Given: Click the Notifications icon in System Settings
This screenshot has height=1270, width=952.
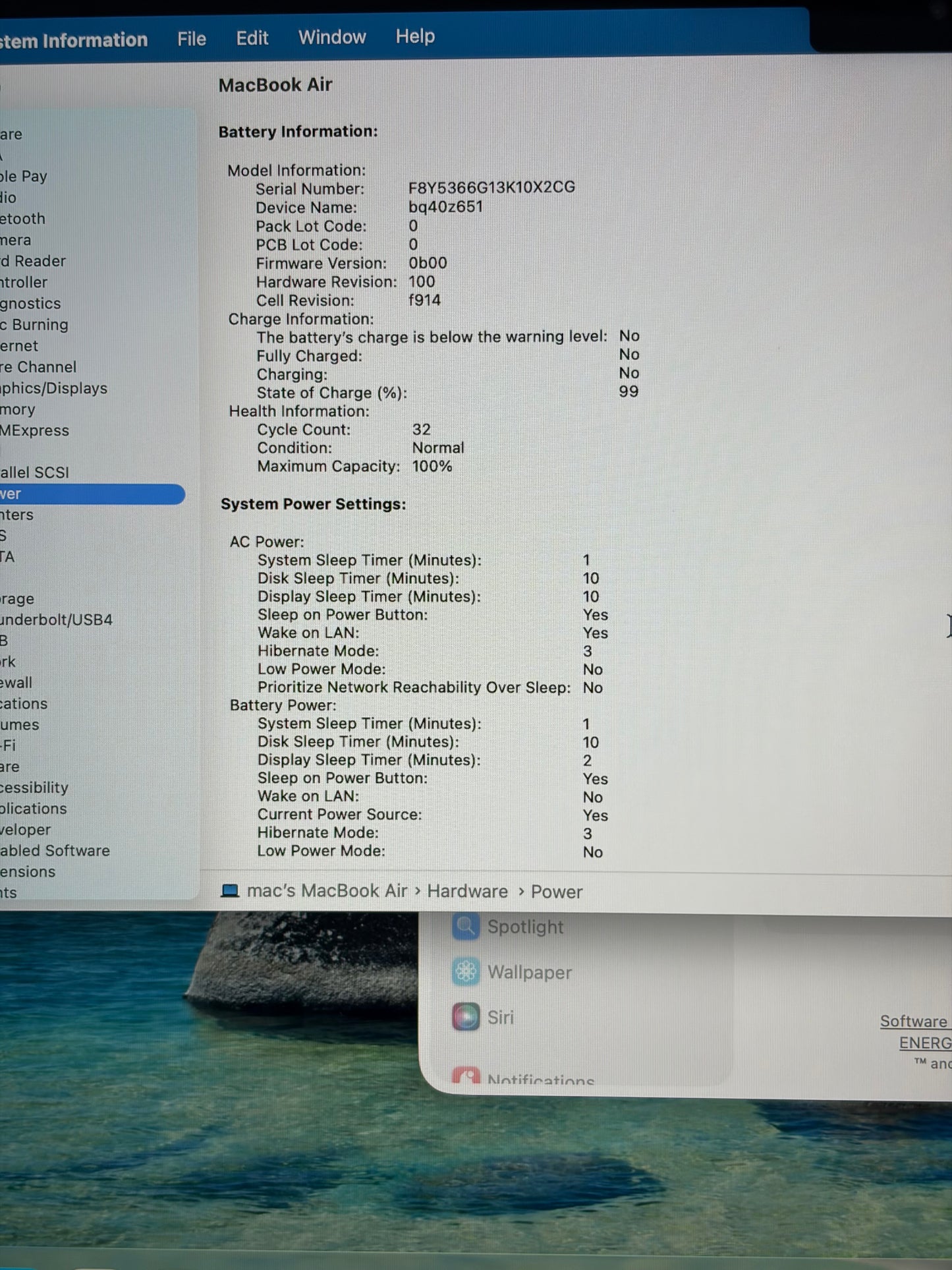Looking at the screenshot, I should click(x=466, y=1076).
